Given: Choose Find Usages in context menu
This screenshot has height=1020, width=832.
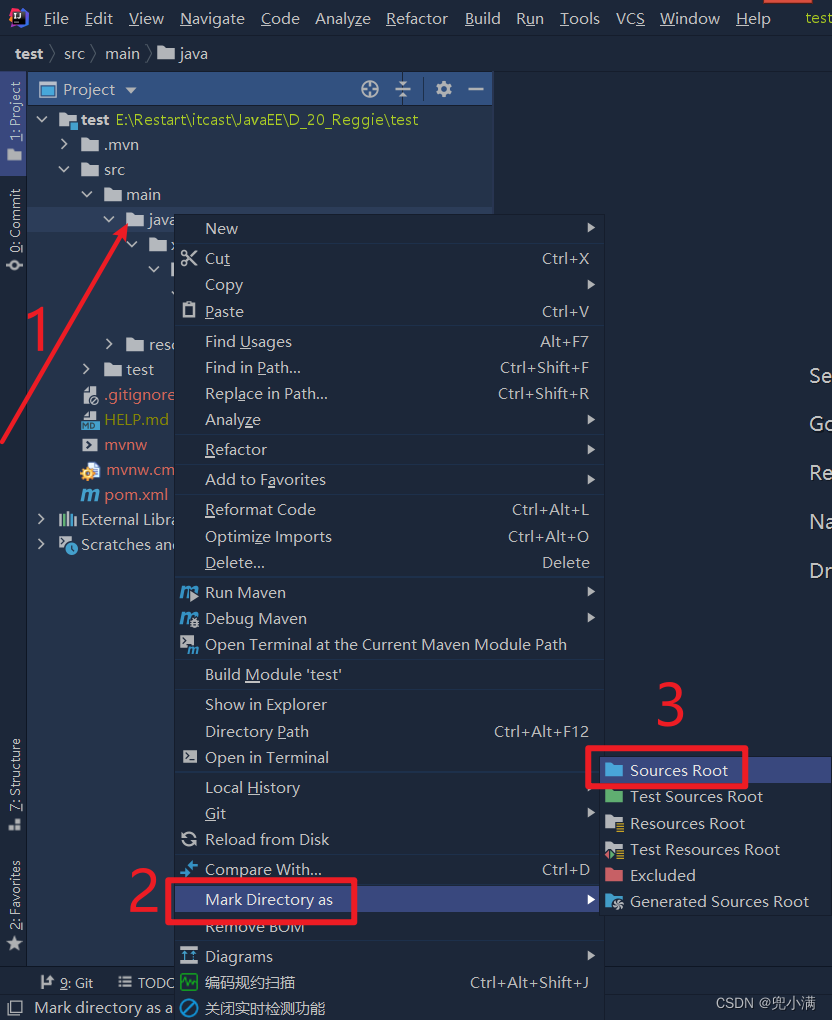Looking at the screenshot, I should coord(389,342).
